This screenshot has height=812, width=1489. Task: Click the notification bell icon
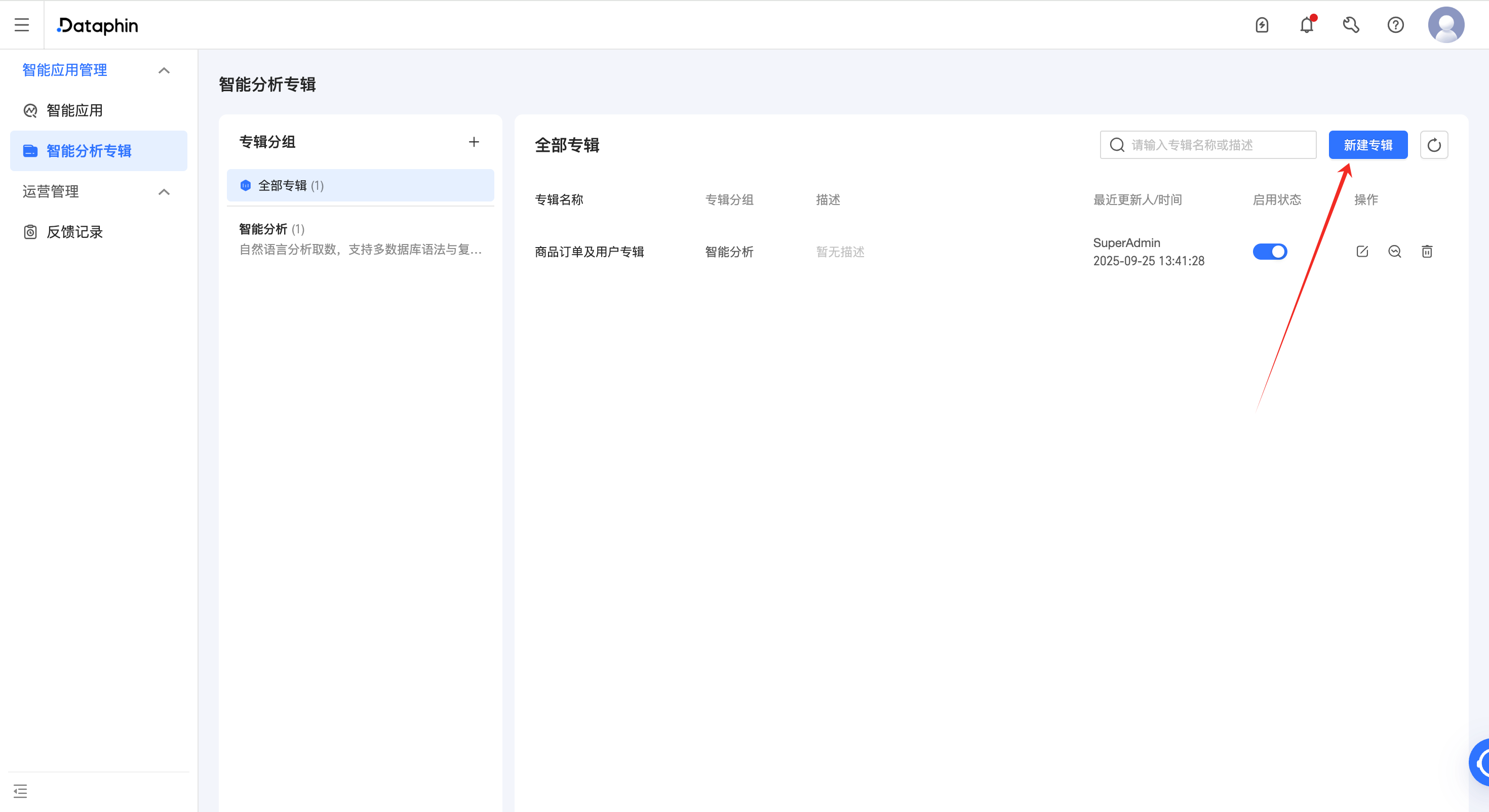[x=1306, y=25]
